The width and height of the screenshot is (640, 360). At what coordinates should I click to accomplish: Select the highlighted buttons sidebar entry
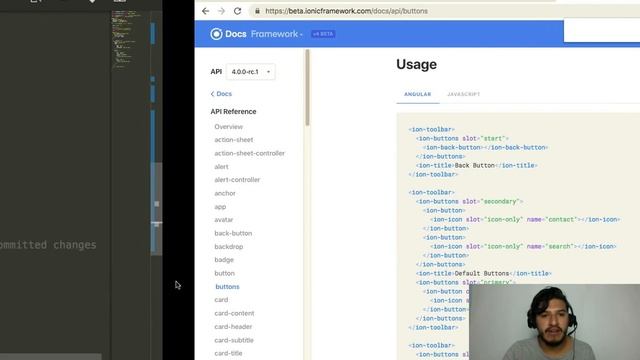pos(227,287)
